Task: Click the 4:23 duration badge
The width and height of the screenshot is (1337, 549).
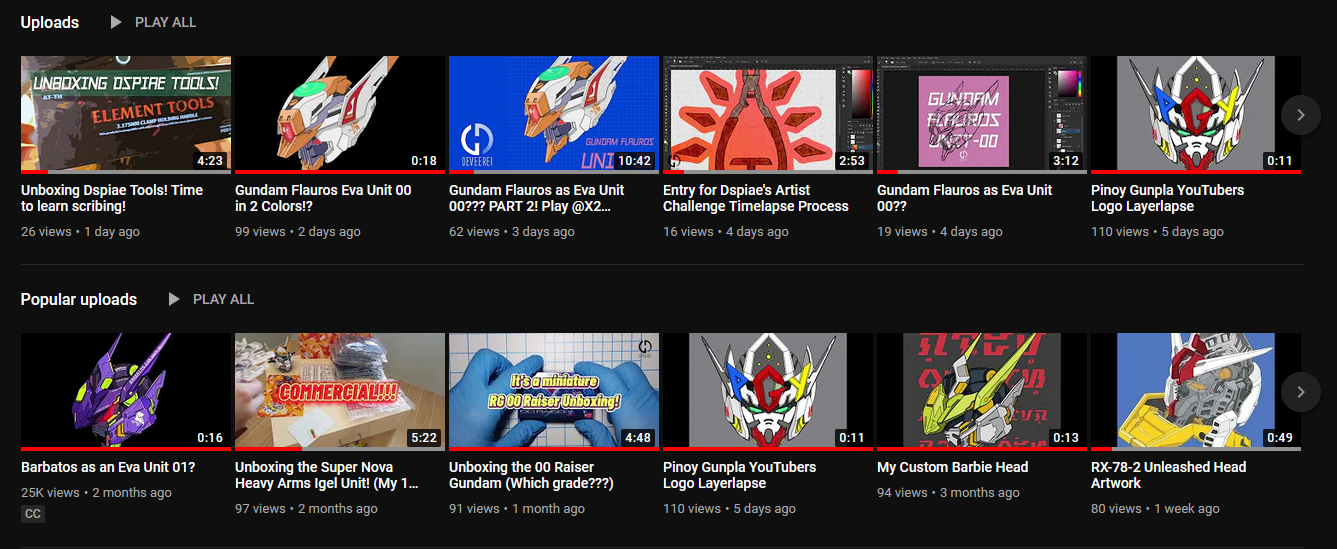Action: (211, 161)
